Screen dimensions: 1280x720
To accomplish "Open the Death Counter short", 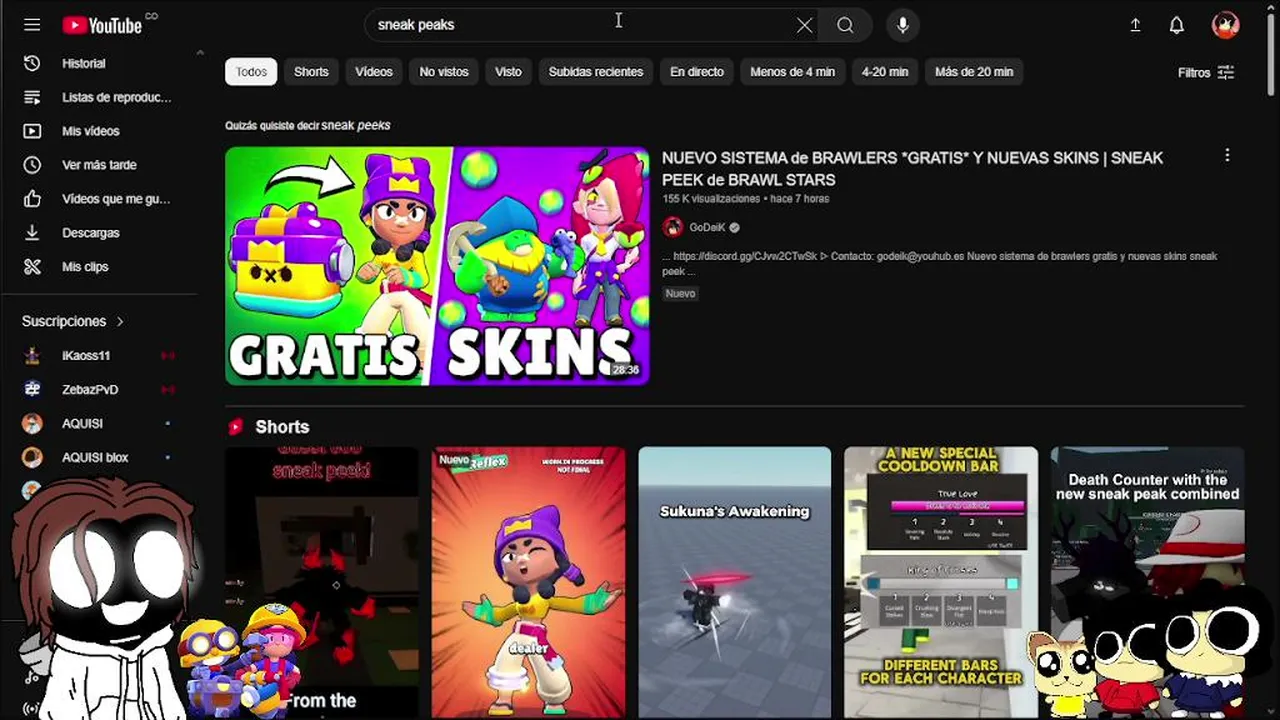I will pyautogui.click(x=1147, y=582).
